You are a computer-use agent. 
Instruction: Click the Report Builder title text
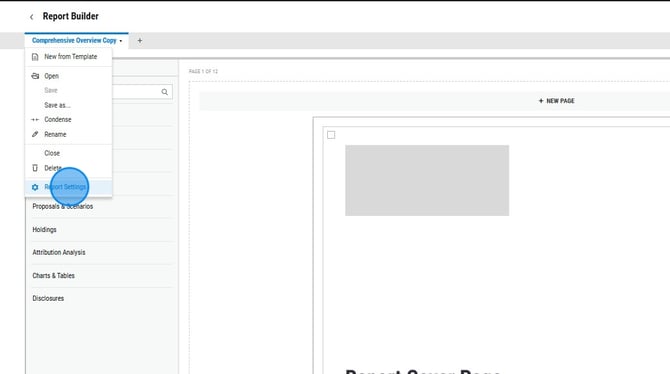coord(71,16)
